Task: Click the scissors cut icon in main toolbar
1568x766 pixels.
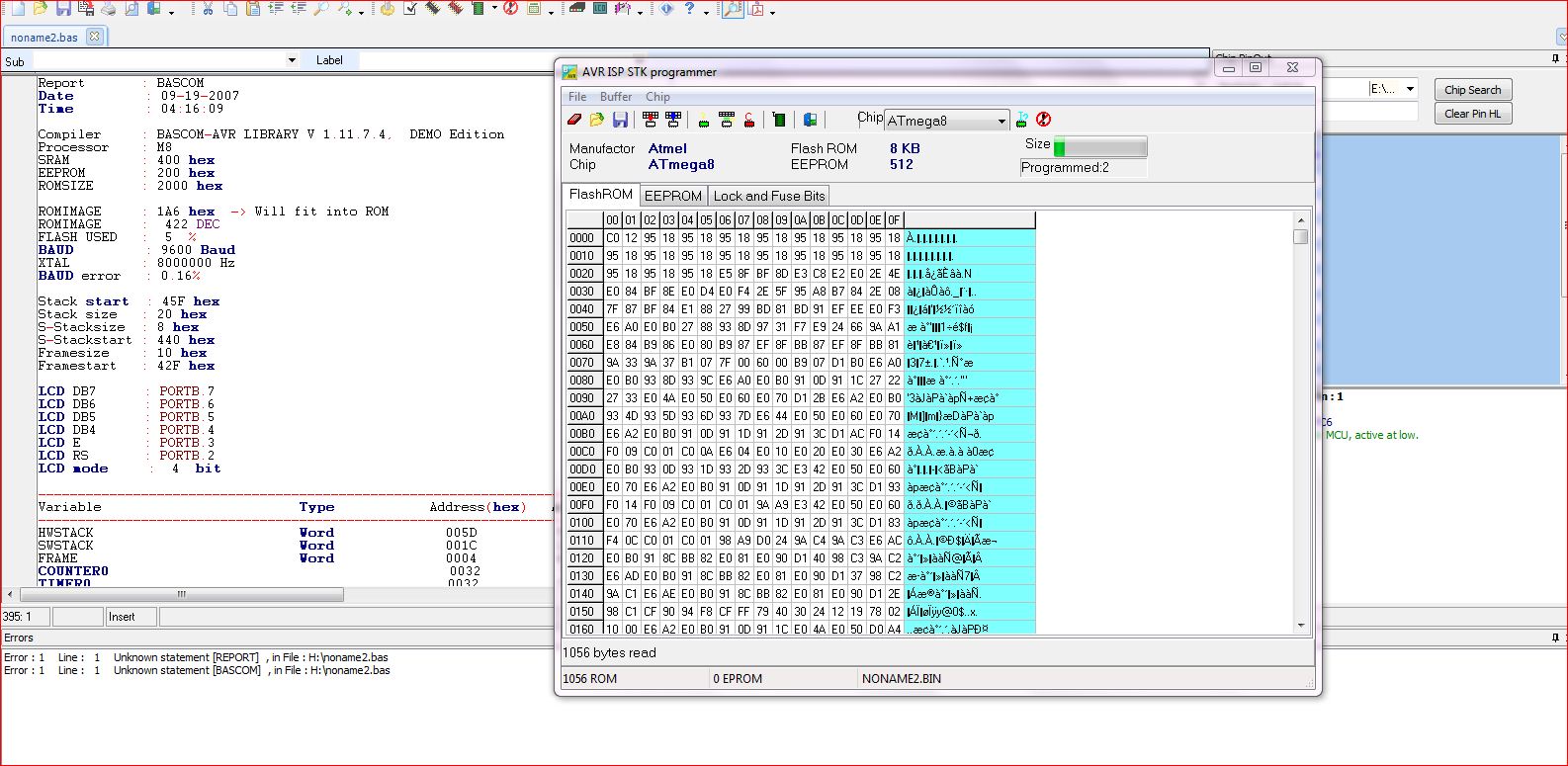Action: click(208, 10)
